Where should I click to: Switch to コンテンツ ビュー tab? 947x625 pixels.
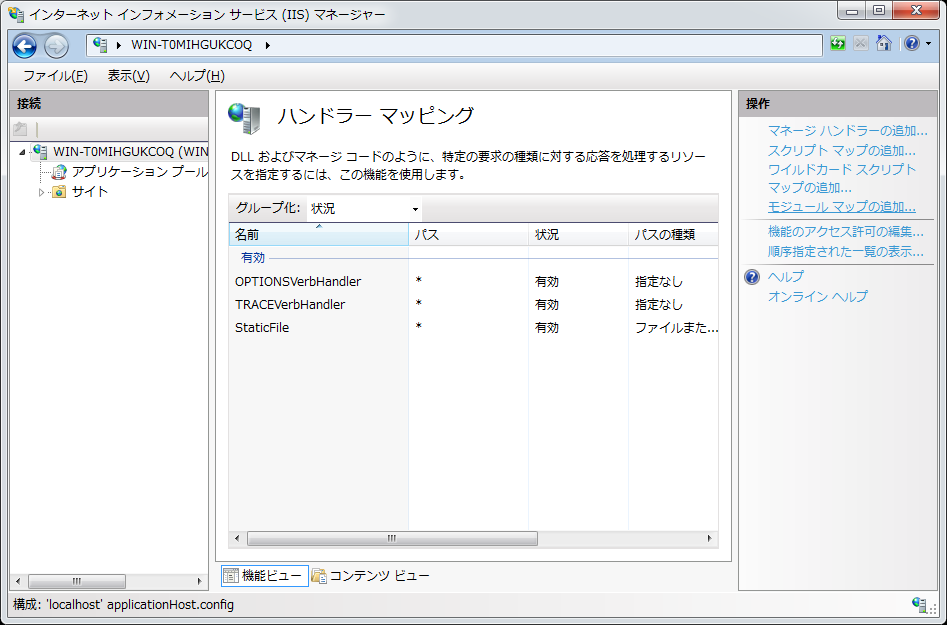370,575
